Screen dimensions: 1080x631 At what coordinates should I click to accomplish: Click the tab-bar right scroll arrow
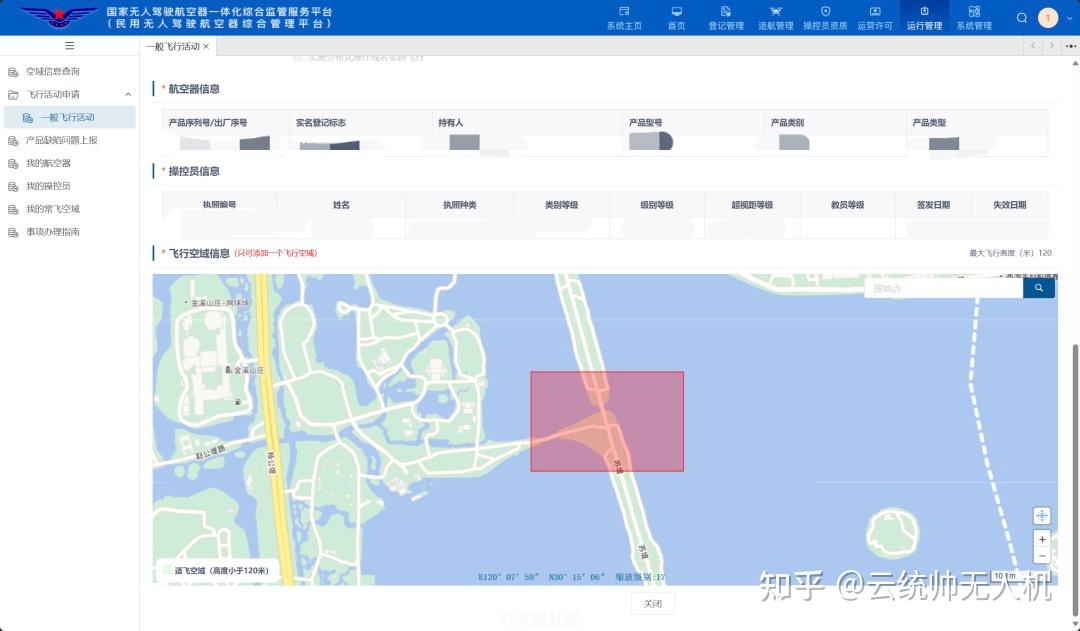(x=1053, y=45)
